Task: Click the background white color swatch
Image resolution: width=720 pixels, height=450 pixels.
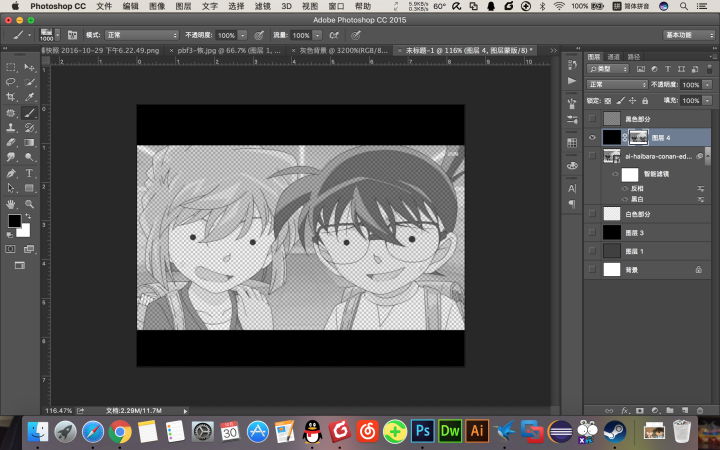Action: 24,232
